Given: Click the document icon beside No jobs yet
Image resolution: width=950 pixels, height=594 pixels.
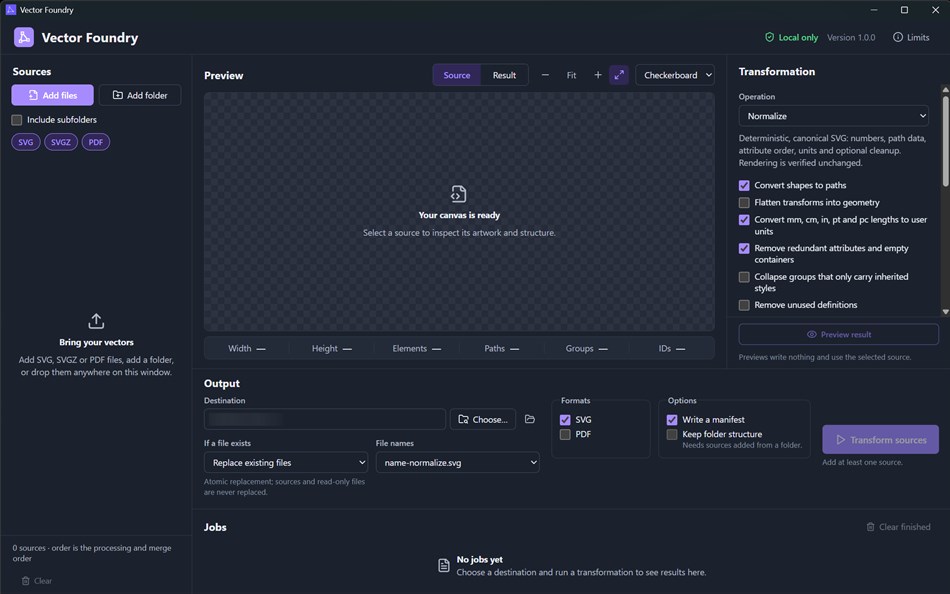Looking at the screenshot, I should (443, 566).
